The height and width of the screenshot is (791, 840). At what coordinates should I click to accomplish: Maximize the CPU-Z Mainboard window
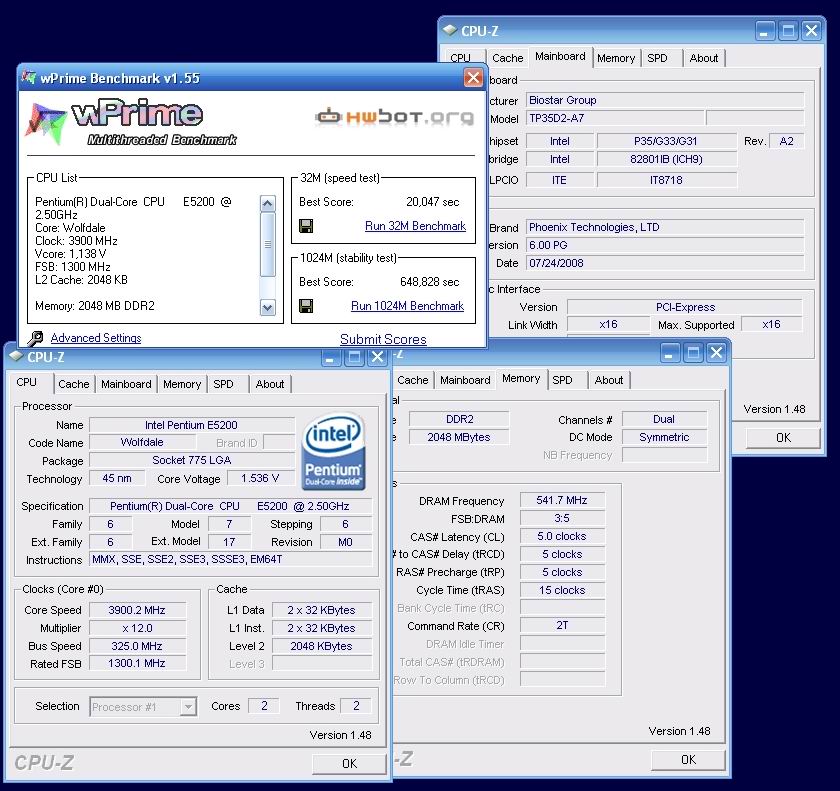tap(788, 31)
